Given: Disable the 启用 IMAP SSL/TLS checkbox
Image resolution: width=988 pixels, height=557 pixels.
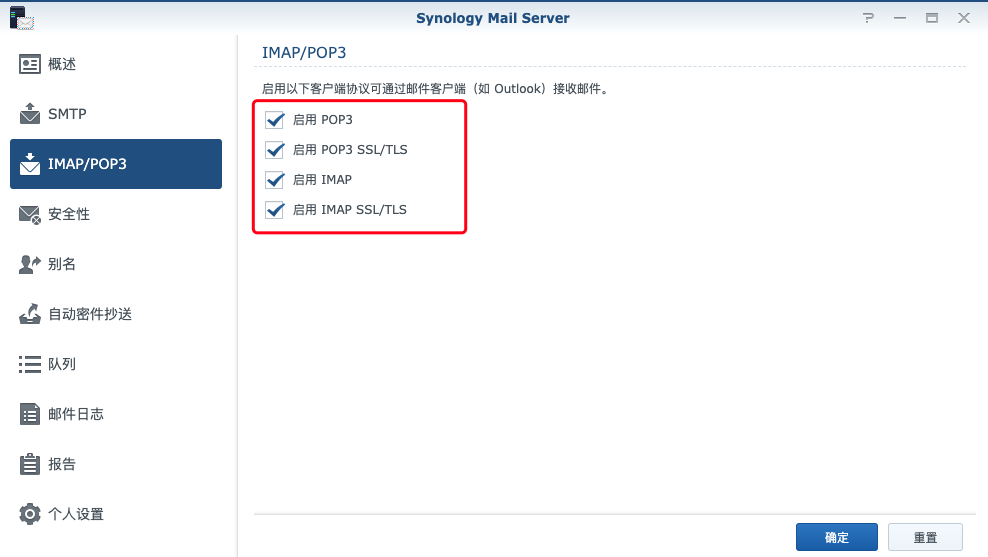Looking at the screenshot, I should point(275,210).
